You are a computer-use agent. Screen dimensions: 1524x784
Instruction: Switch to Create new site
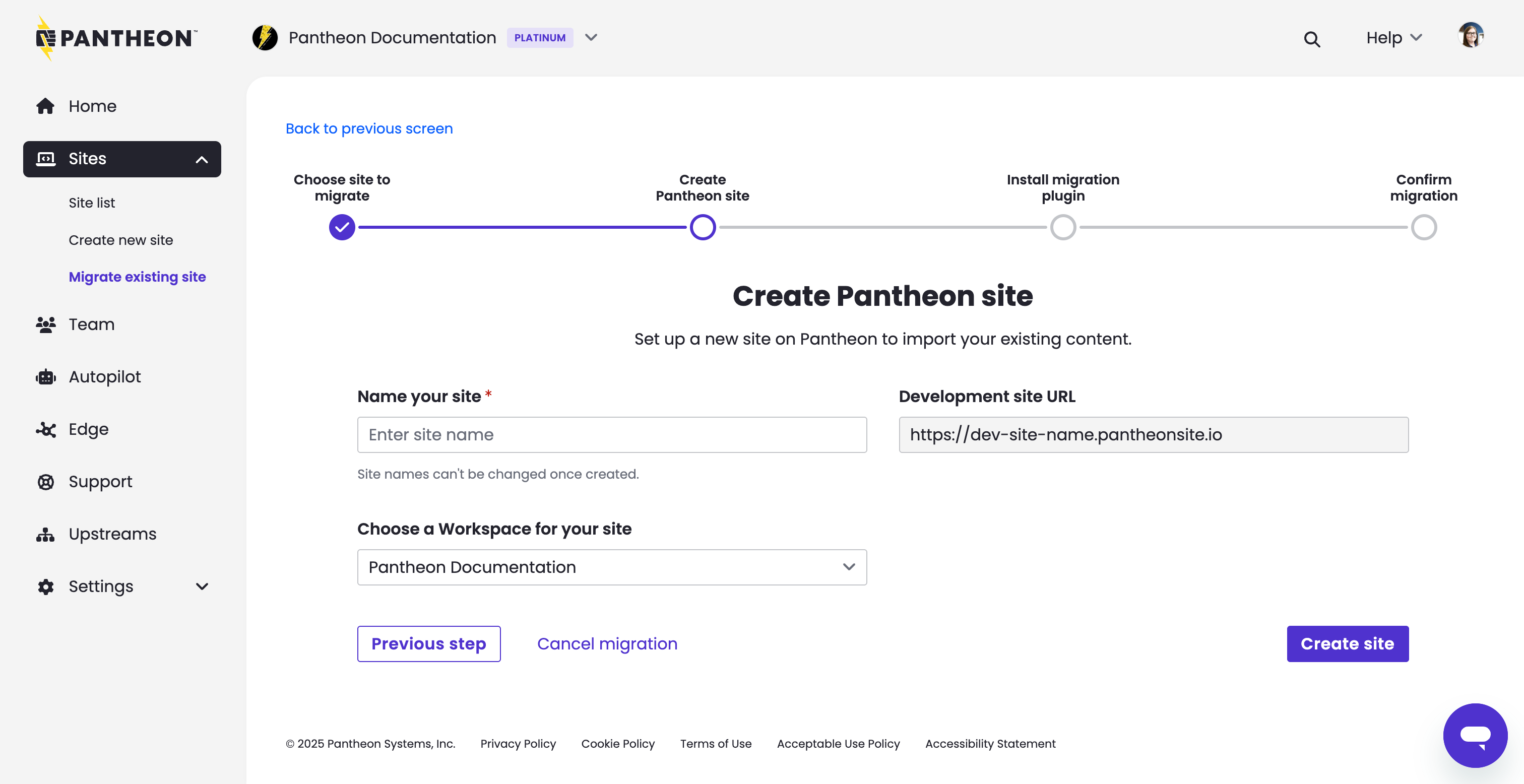(x=120, y=240)
